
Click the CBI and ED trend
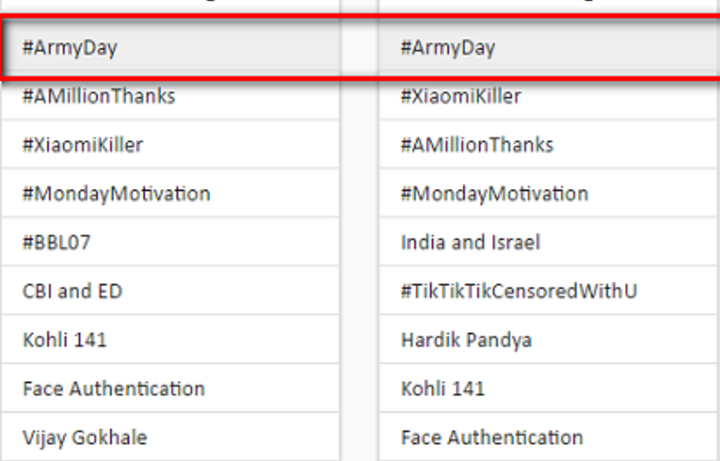click(72, 291)
